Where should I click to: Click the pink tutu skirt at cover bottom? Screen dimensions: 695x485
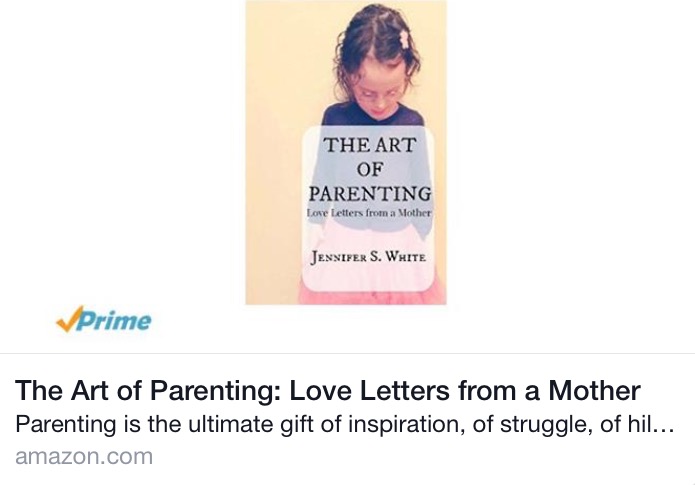pos(372,296)
